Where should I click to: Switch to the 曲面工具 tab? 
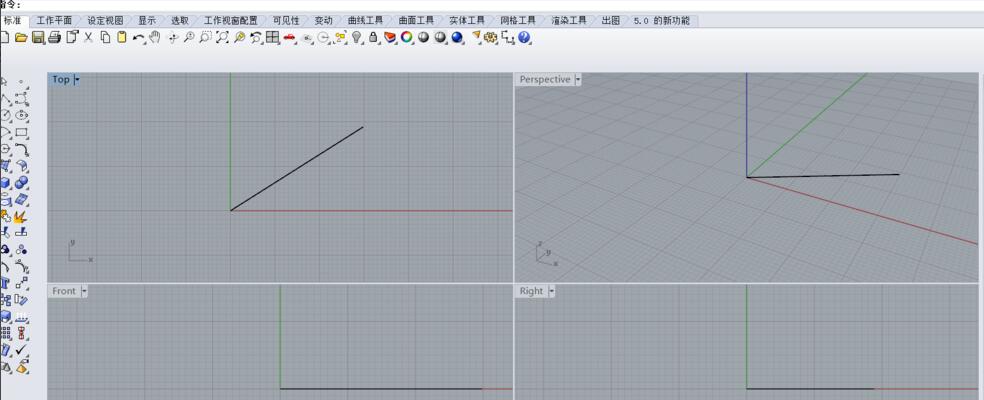tap(416, 21)
